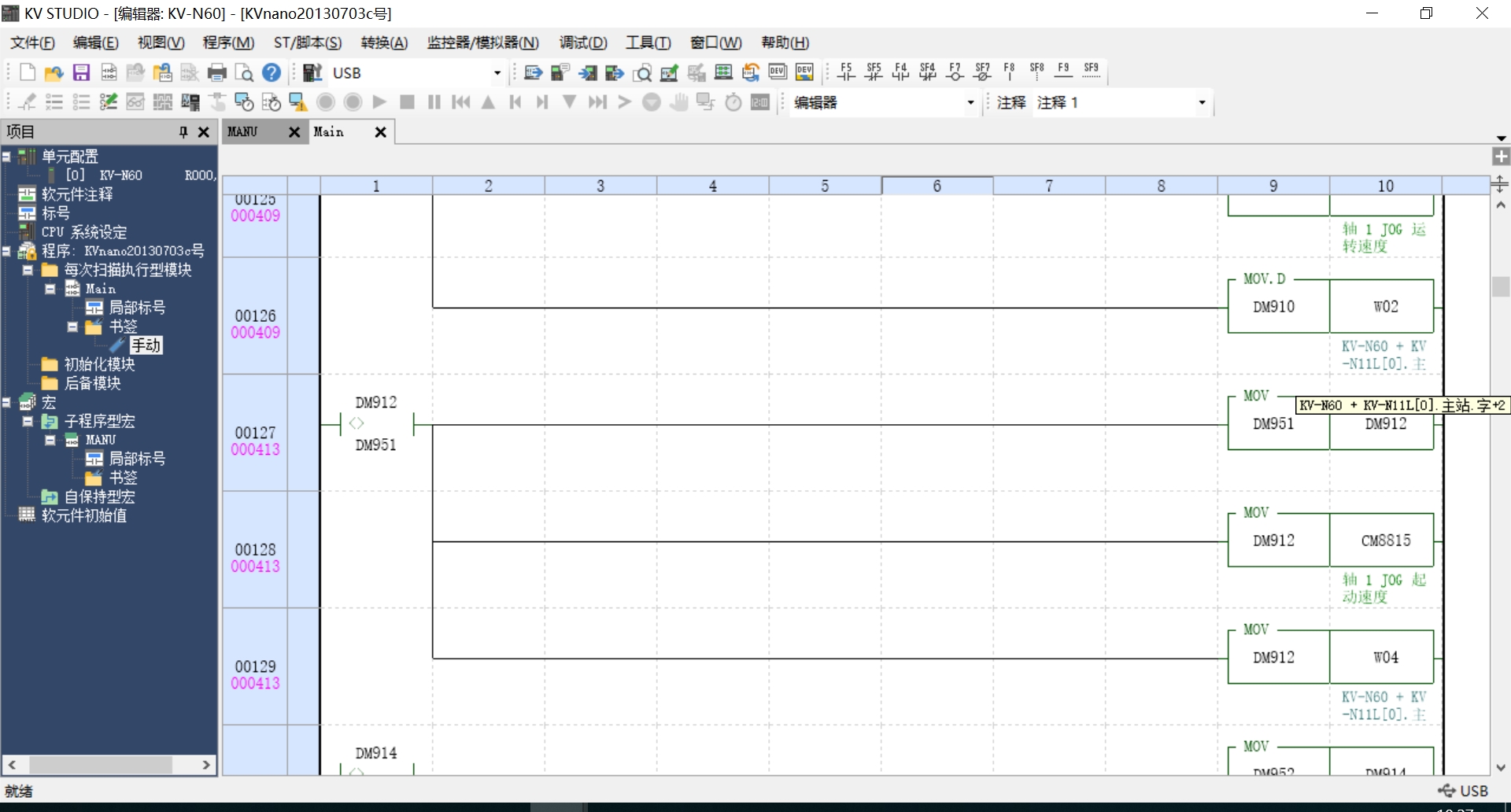Screen dimensions: 1511x812
Task: Click ladder editor vertical scrollbar thumb
Action: pos(1501,286)
